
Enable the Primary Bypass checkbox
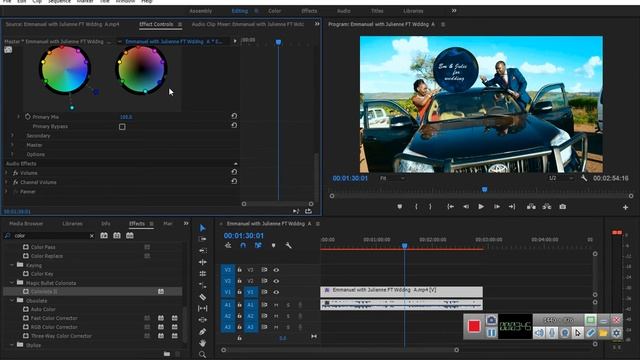(122, 127)
